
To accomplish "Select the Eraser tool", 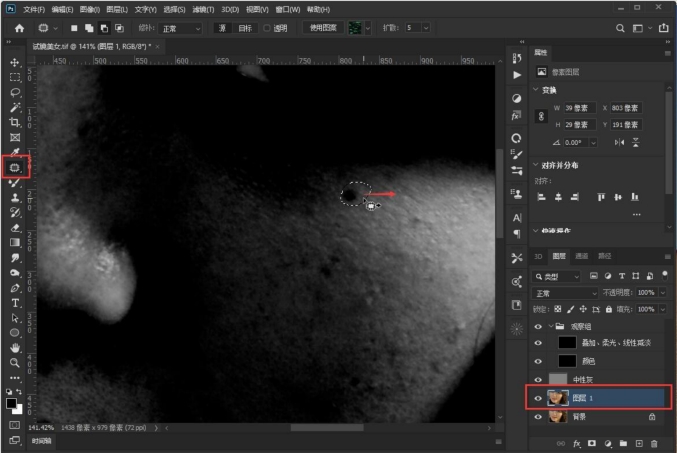I will click(15, 228).
